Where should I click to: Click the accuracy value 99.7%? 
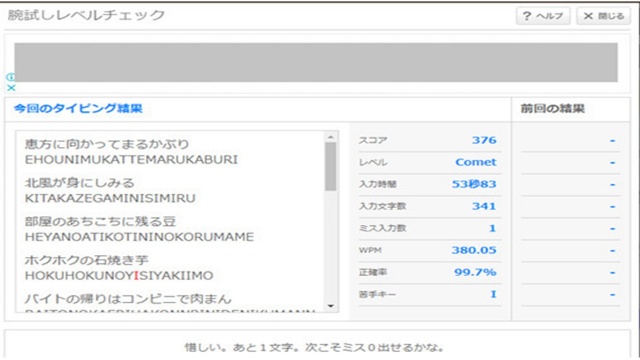[475, 272]
